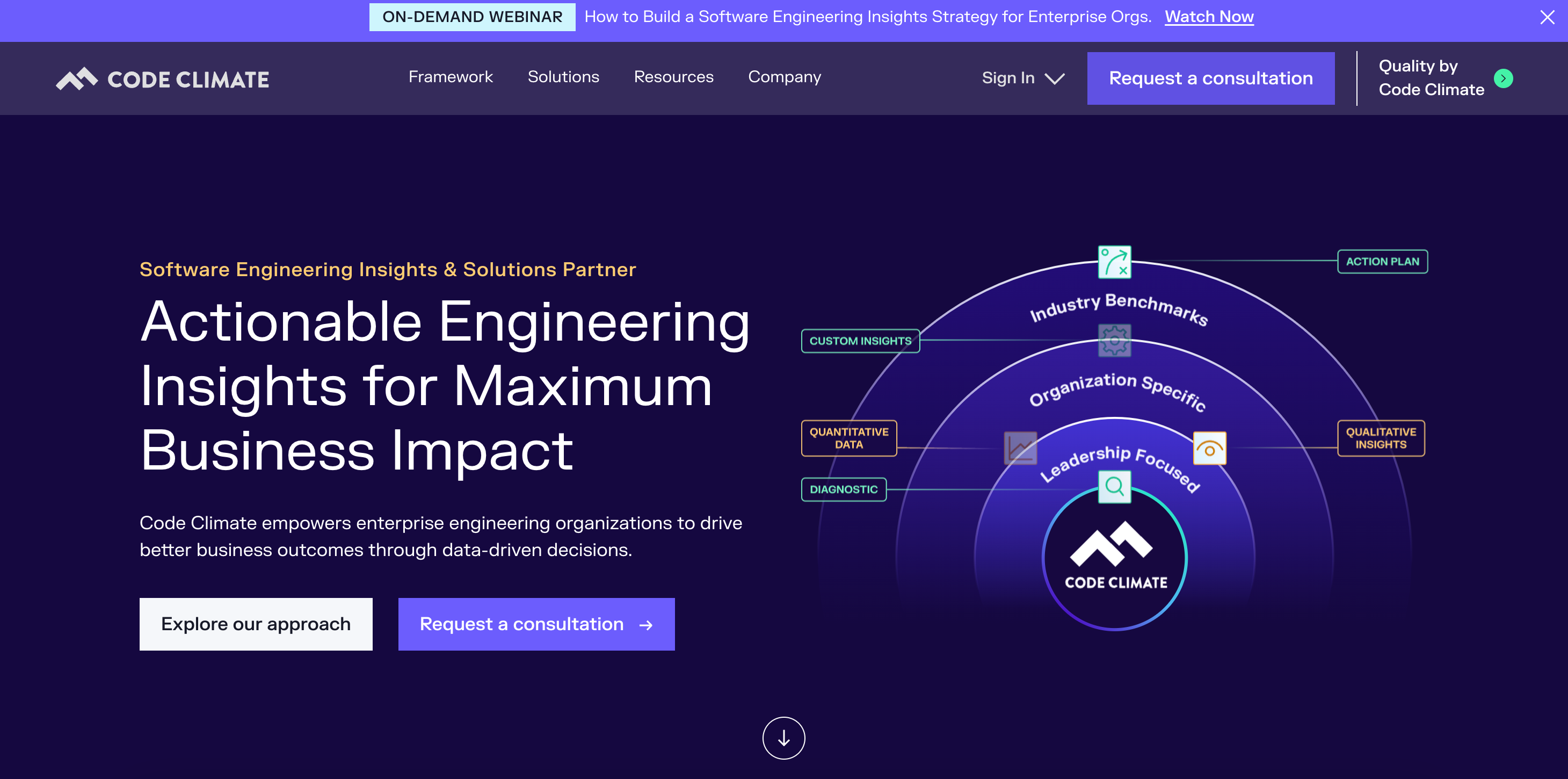Select the Custom Insights label in the diagram
The height and width of the screenshot is (779, 1568).
tap(860, 341)
